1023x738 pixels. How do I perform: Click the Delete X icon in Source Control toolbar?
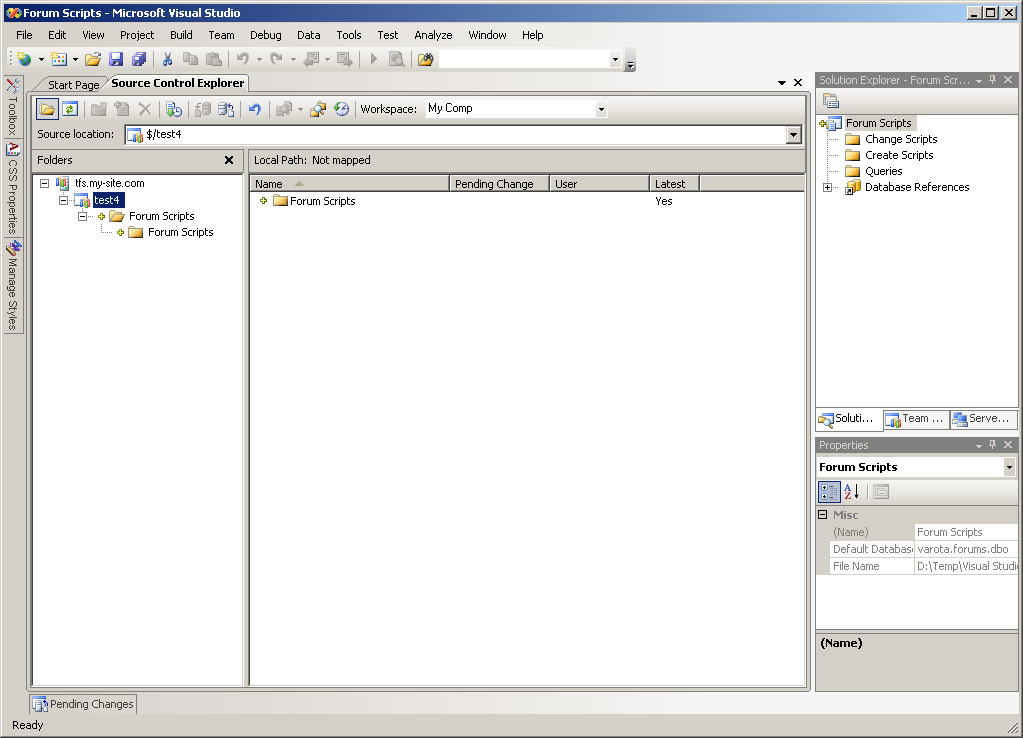tap(145, 109)
